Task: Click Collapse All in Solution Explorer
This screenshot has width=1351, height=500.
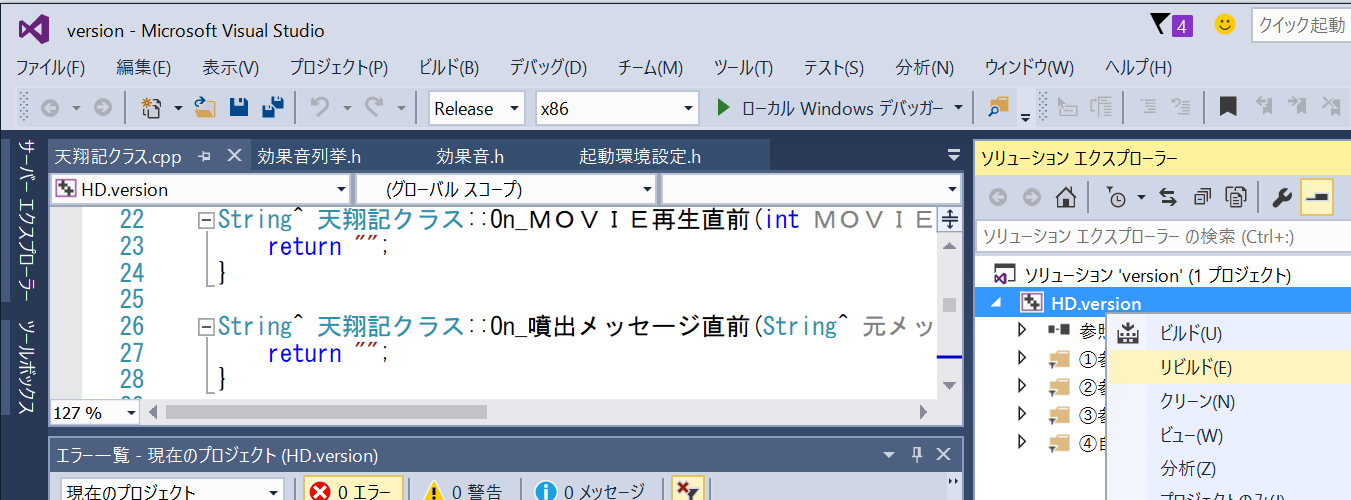Action: click(1203, 196)
